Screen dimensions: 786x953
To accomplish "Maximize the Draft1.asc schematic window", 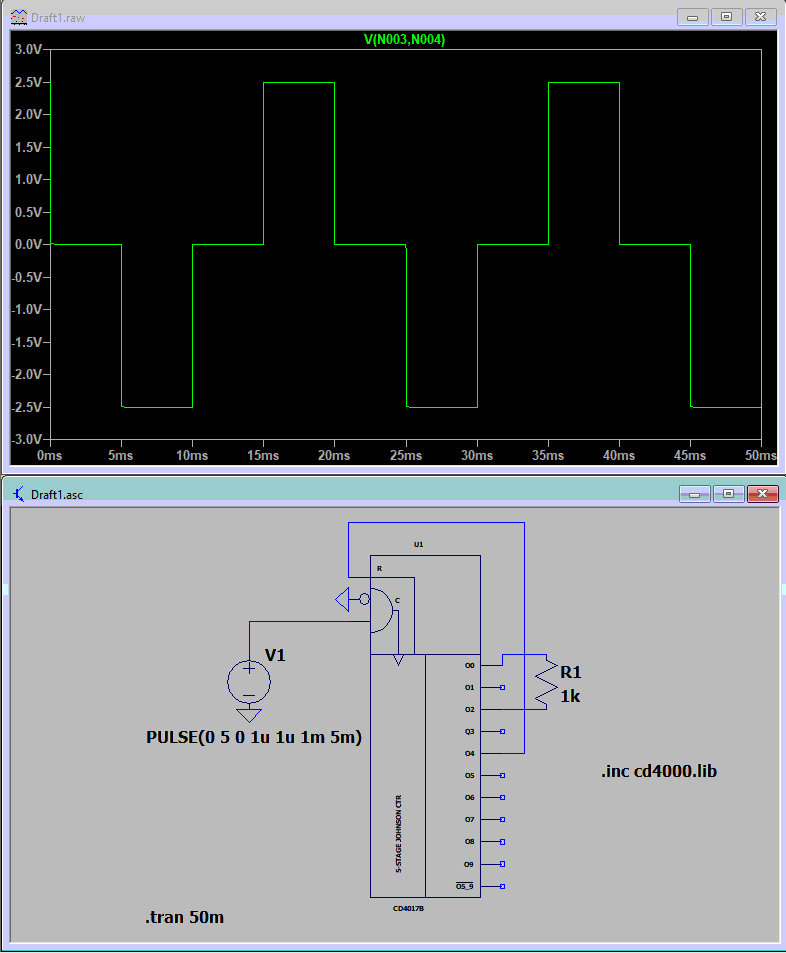I will (728, 494).
